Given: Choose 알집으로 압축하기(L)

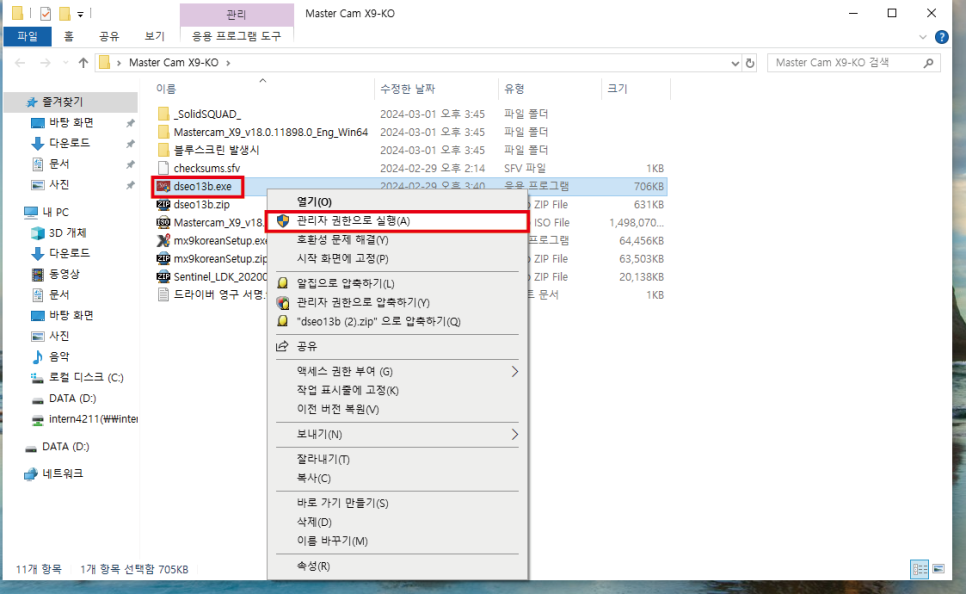Looking at the screenshot, I should click(x=397, y=283).
